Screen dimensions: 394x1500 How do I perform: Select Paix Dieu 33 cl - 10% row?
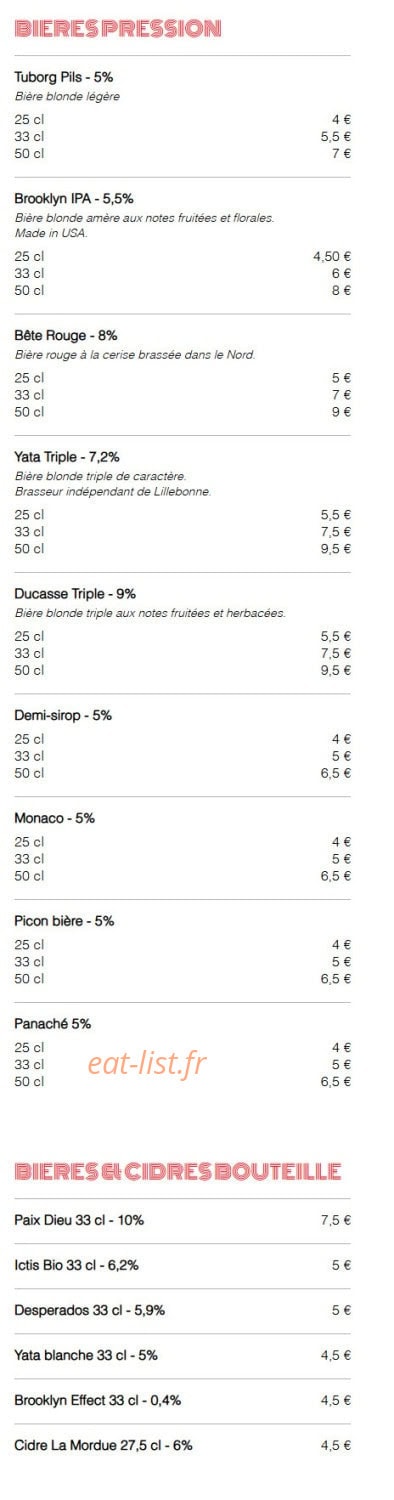(x=183, y=1220)
